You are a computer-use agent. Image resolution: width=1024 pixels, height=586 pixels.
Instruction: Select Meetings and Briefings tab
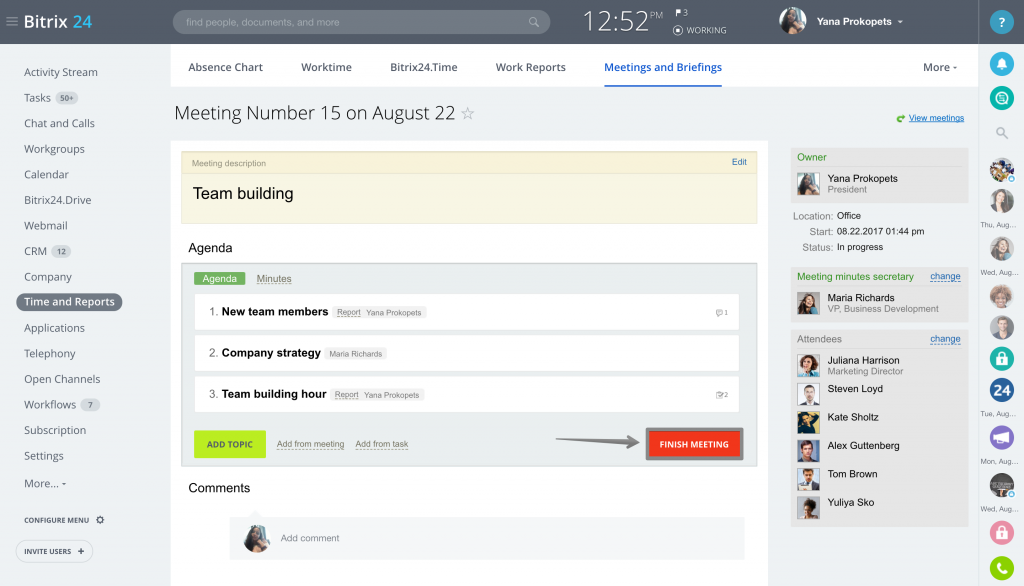[x=663, y=67]
